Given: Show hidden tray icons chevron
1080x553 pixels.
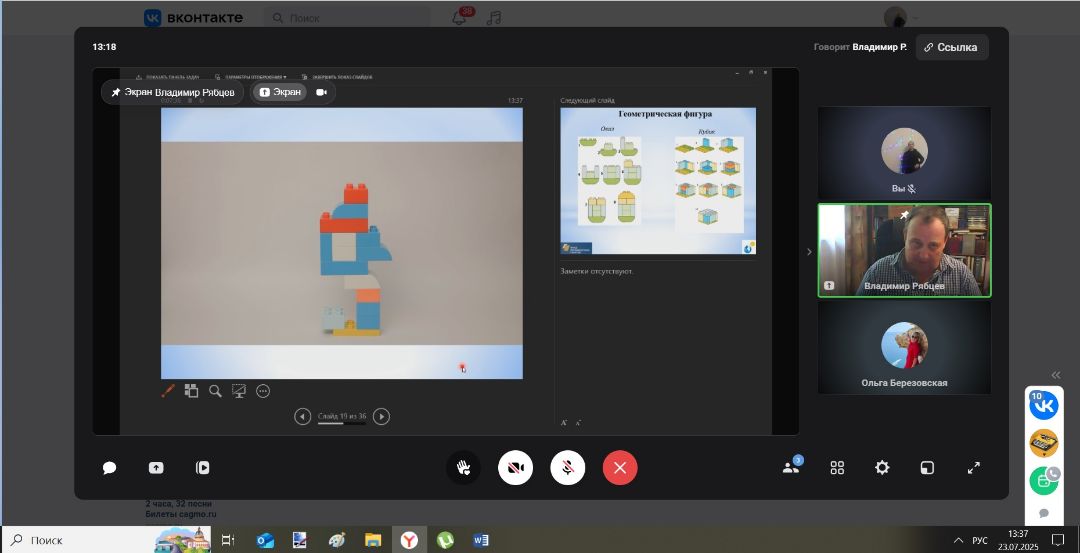Looking at the screenshot, I should pyautogui.click(x=958, y=540).
